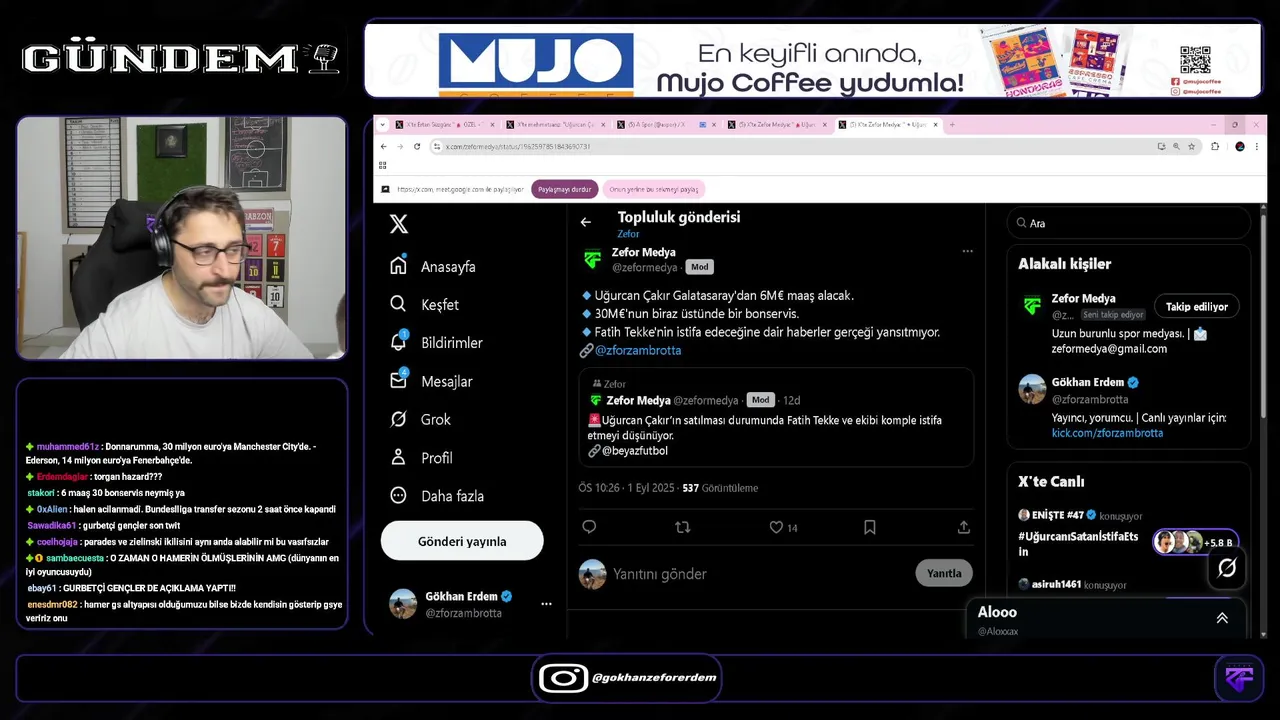1280x720 pixels.
Task: Open Keşfet search page
Action: click(424, 304)
